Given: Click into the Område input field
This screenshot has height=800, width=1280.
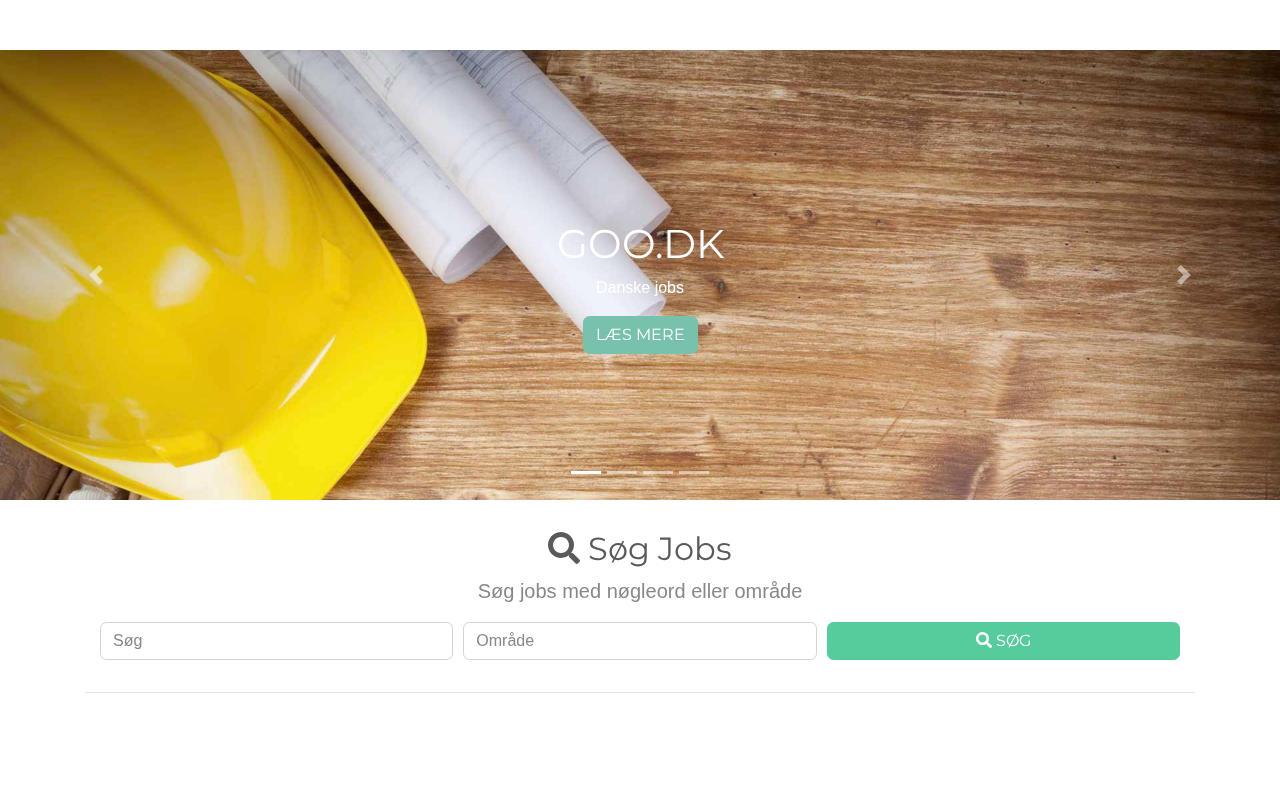Looking at the screenshot, I should tap(640, 641).
